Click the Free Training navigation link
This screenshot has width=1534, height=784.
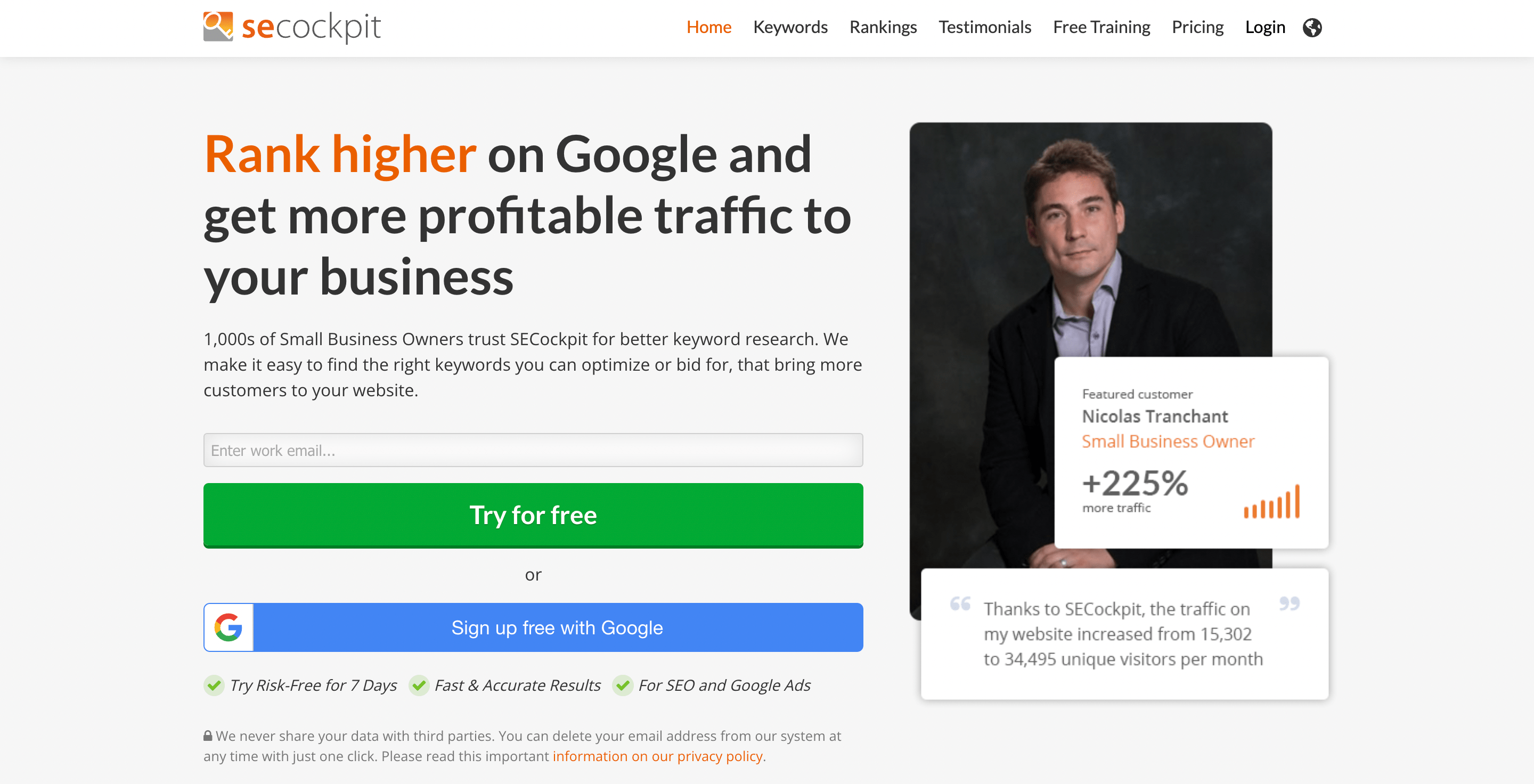coord(1100,27)
